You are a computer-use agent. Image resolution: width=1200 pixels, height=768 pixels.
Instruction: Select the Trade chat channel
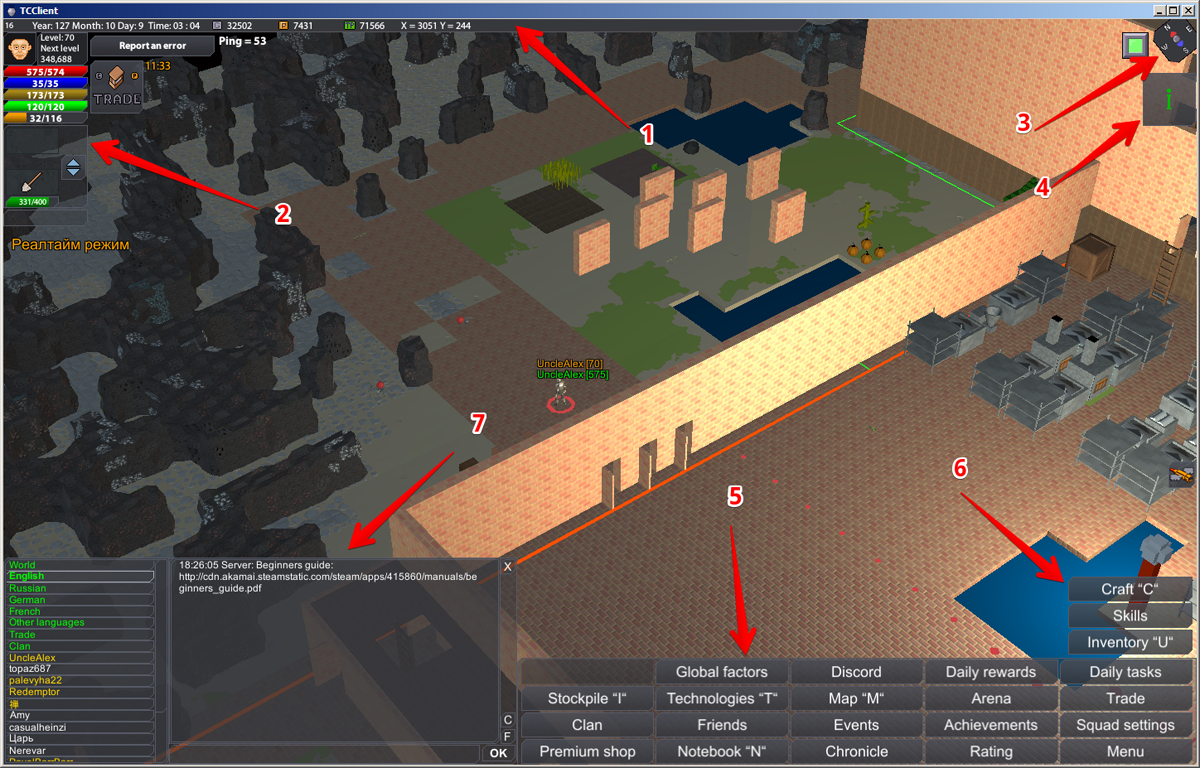tap(80, 635)
